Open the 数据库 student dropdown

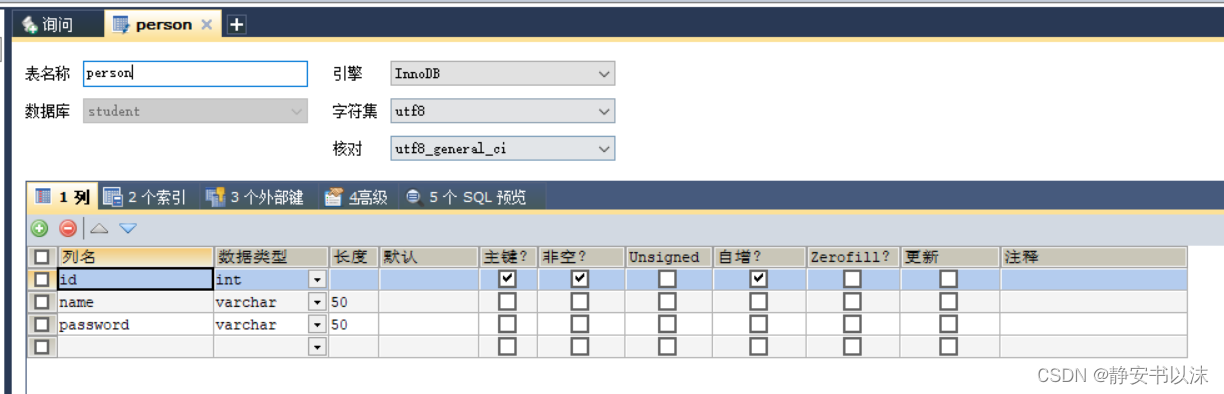[195, 111]
